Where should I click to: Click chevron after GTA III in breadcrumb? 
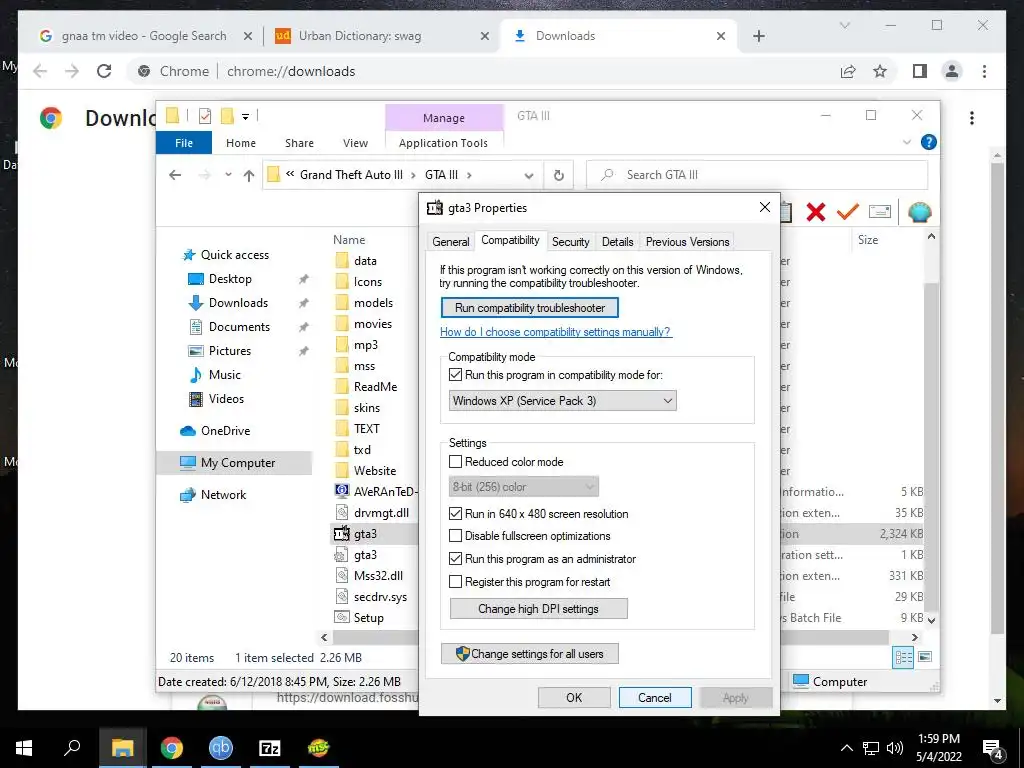(469, 175)
